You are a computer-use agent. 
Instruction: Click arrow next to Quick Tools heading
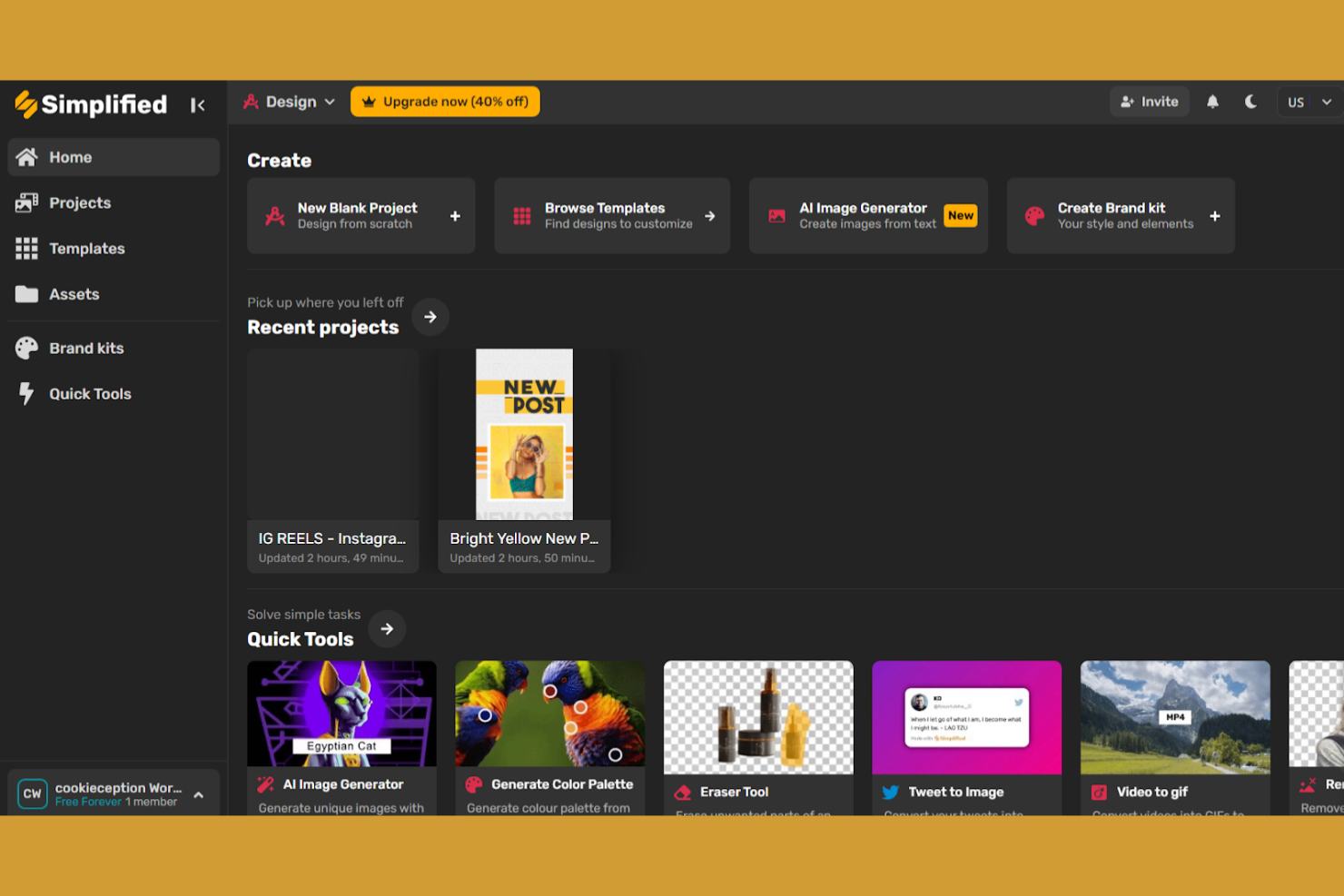tap(387, 629)
